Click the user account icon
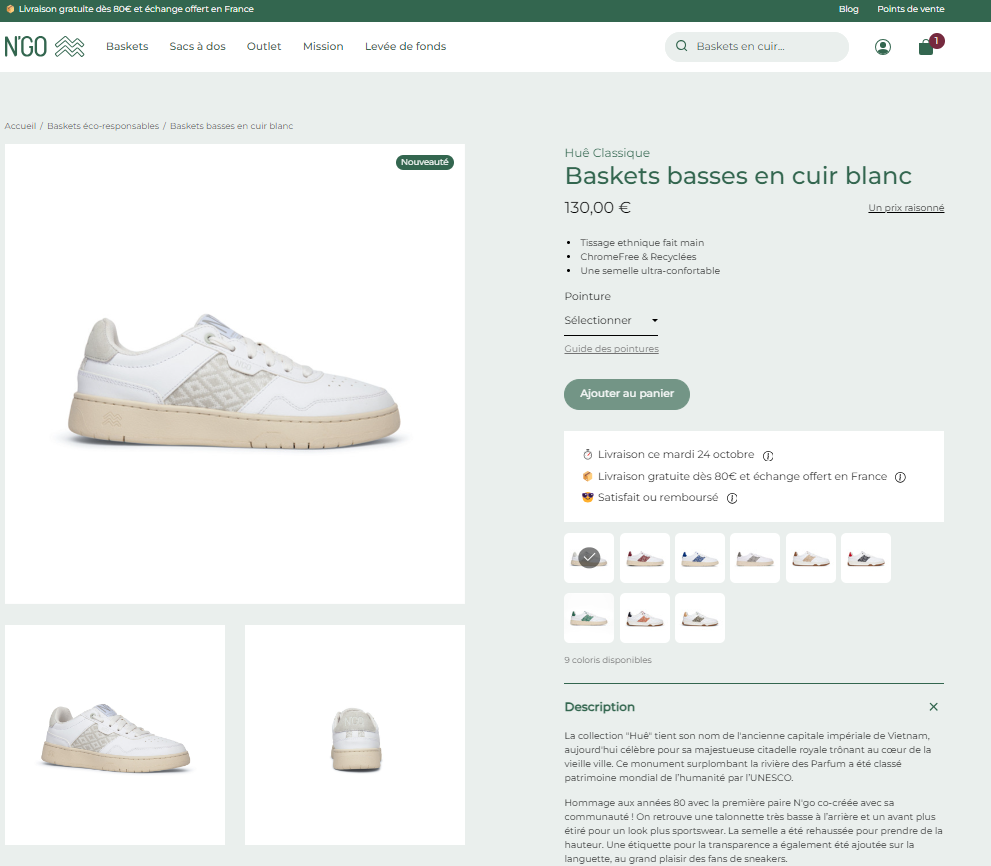Image resolution: width=991 pixels, height=866 pixels. tap(882, 47)
